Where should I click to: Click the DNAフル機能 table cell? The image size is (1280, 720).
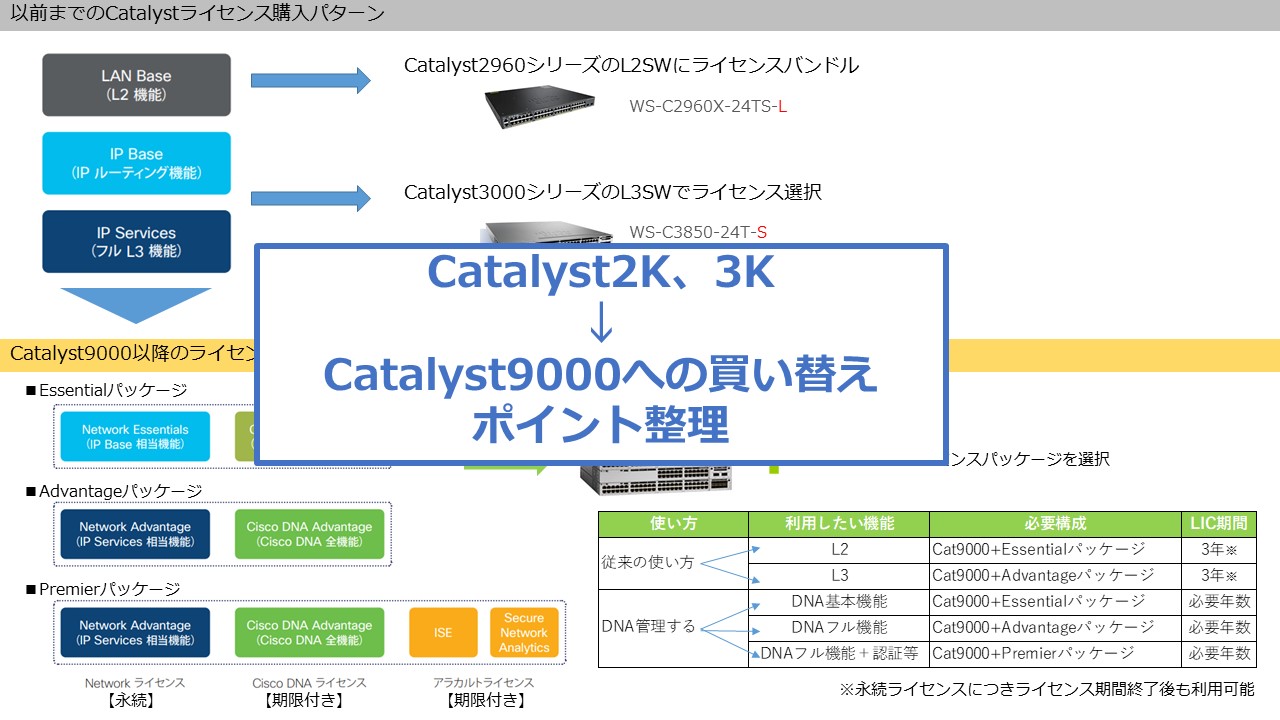(839, 628)
